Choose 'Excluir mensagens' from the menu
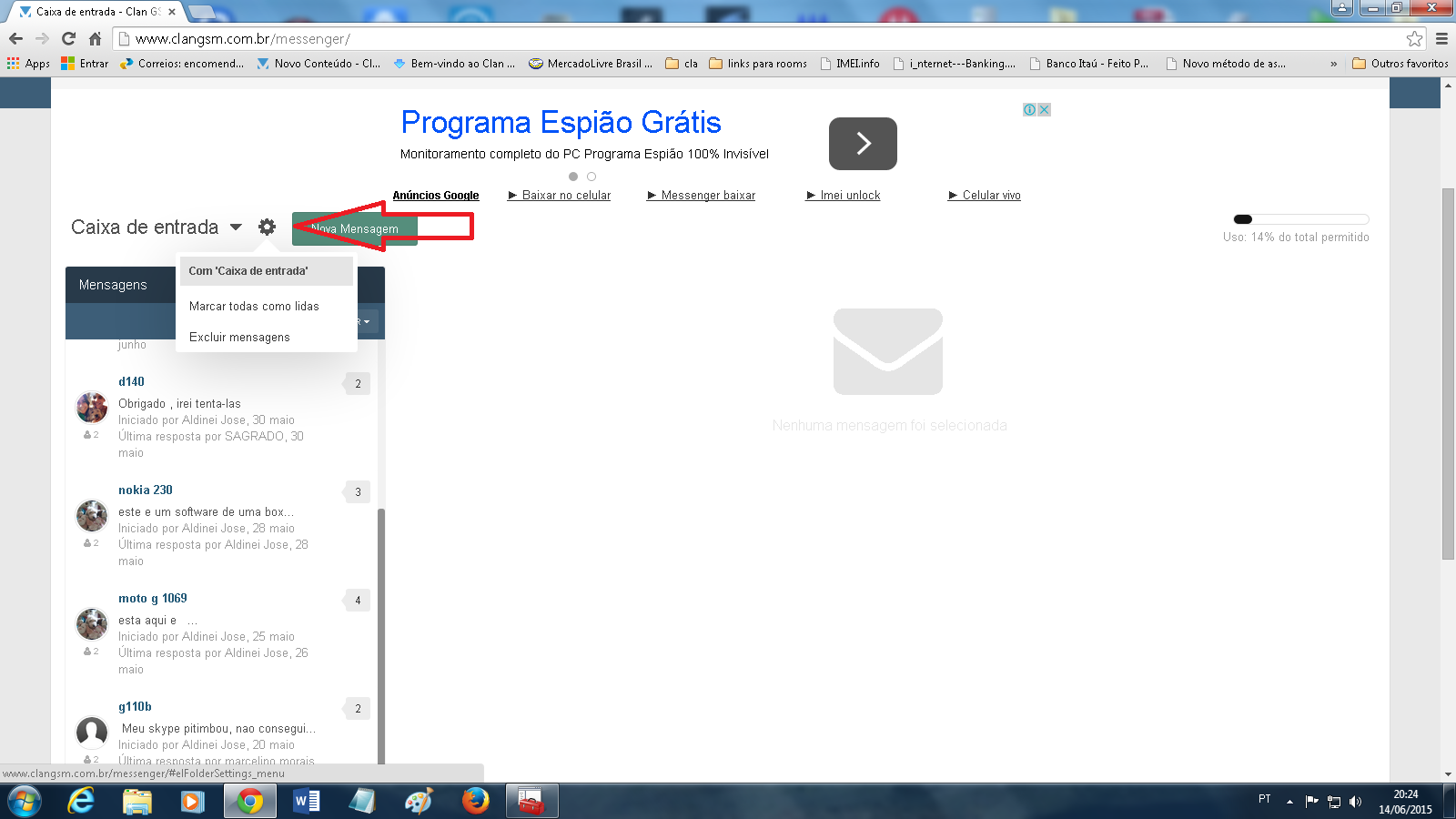Viewport: 1456px width, 819px height. pyautogui.click(x=239, y=337)
